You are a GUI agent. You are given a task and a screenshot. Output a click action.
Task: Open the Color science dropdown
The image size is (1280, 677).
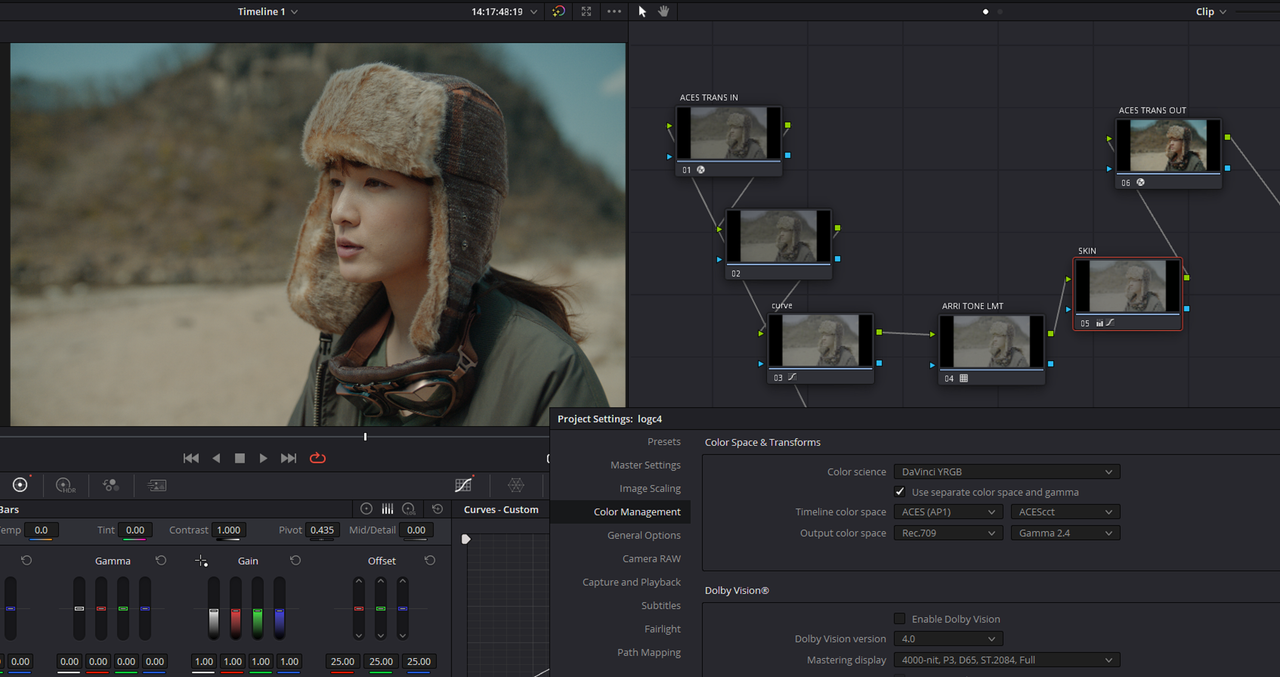[1007, 471]
